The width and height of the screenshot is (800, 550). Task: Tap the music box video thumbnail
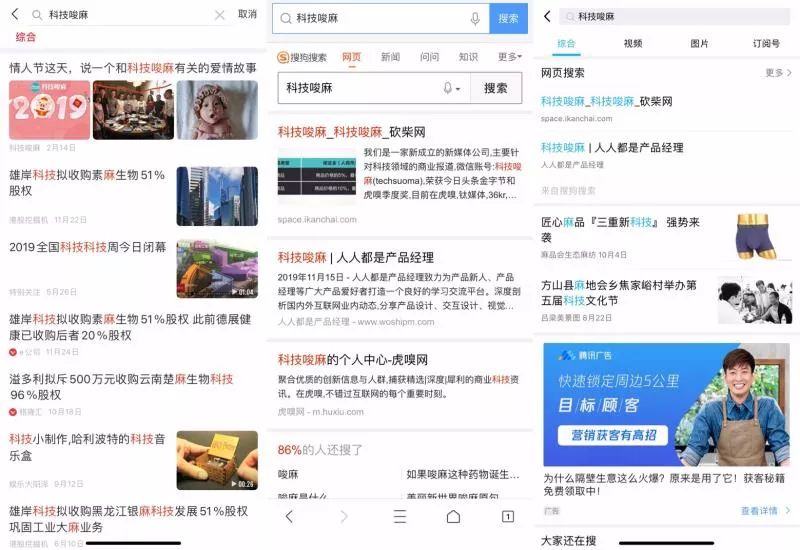[217, 460]
